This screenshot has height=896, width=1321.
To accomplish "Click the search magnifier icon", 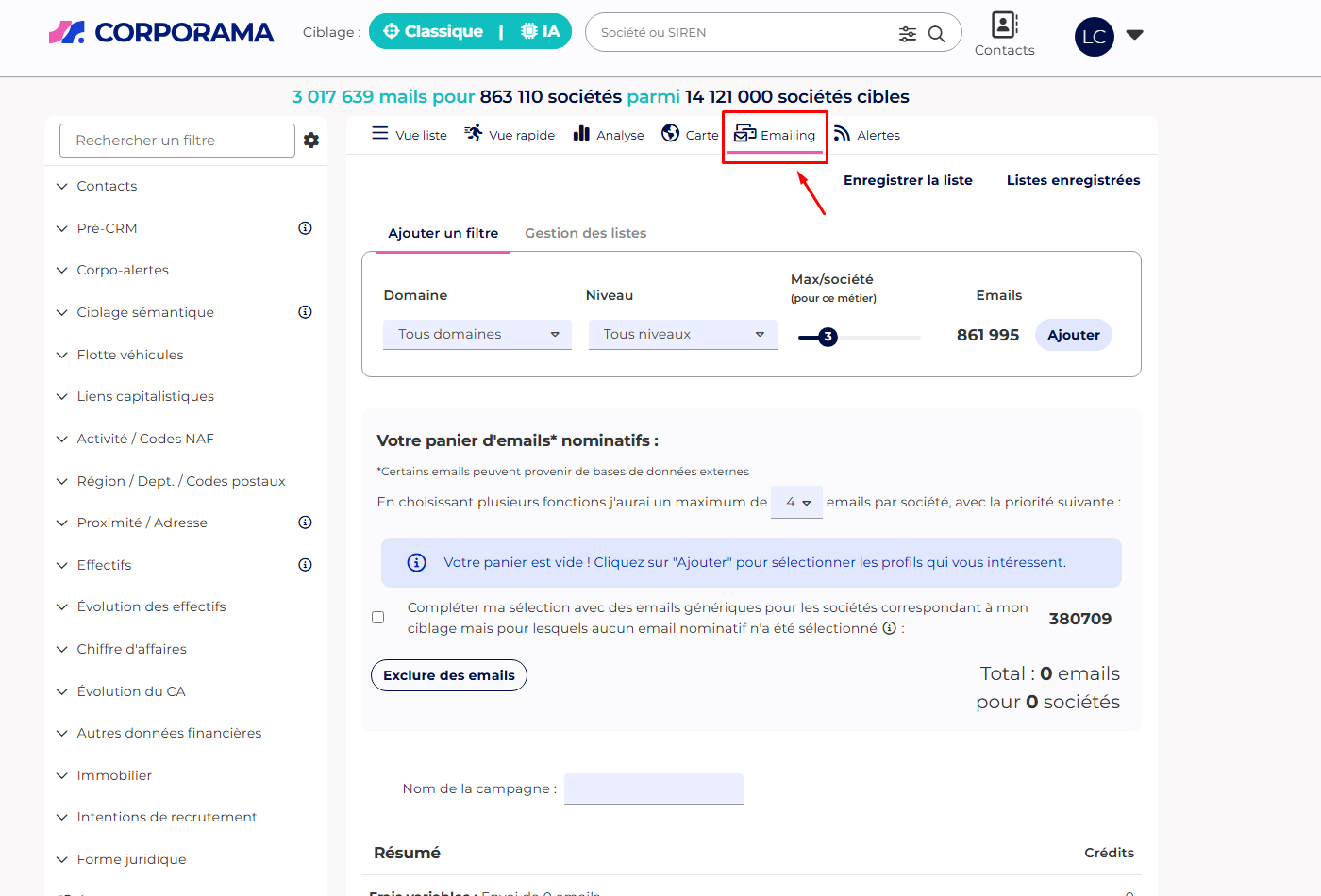I will tap(936, 34).
